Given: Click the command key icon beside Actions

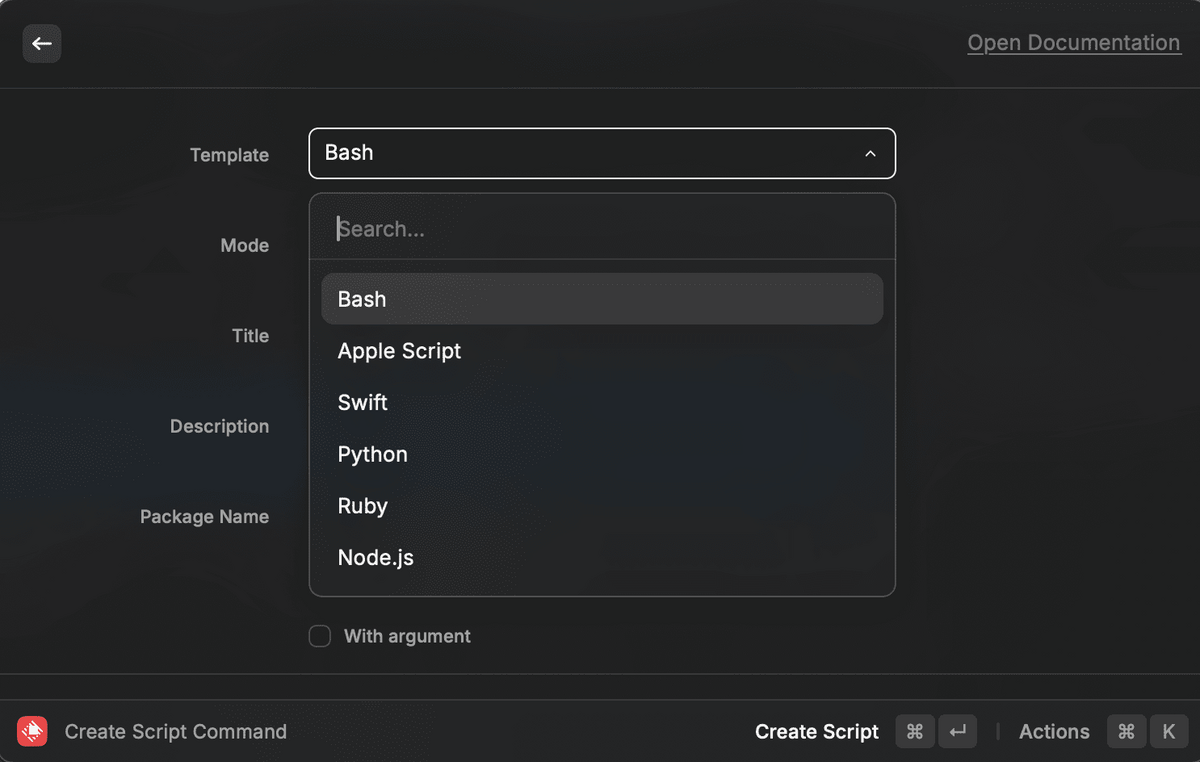Looking at the screenshot, I should pos(1125,731).
